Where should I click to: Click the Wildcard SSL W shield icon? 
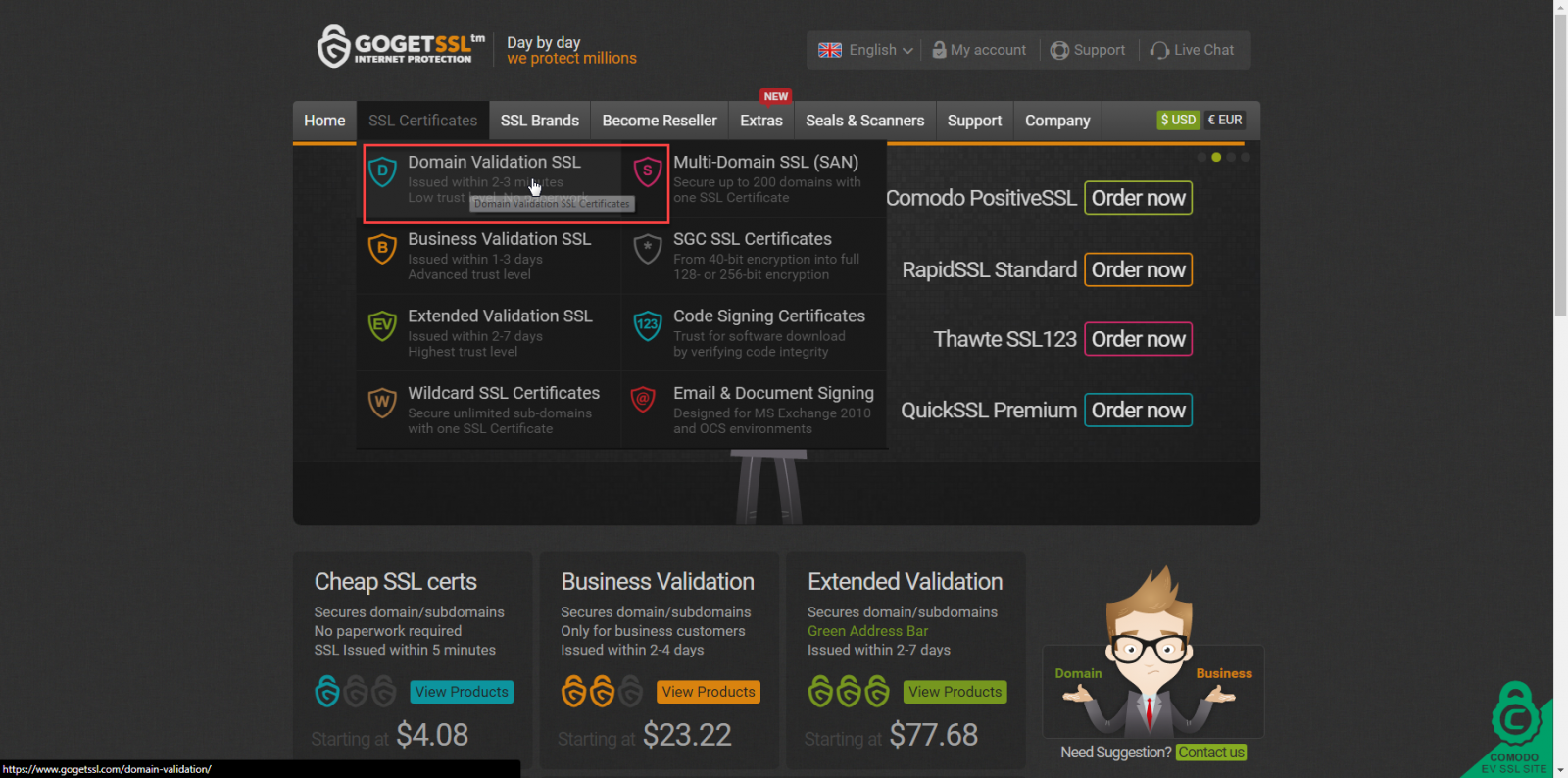tap(382, 402)
